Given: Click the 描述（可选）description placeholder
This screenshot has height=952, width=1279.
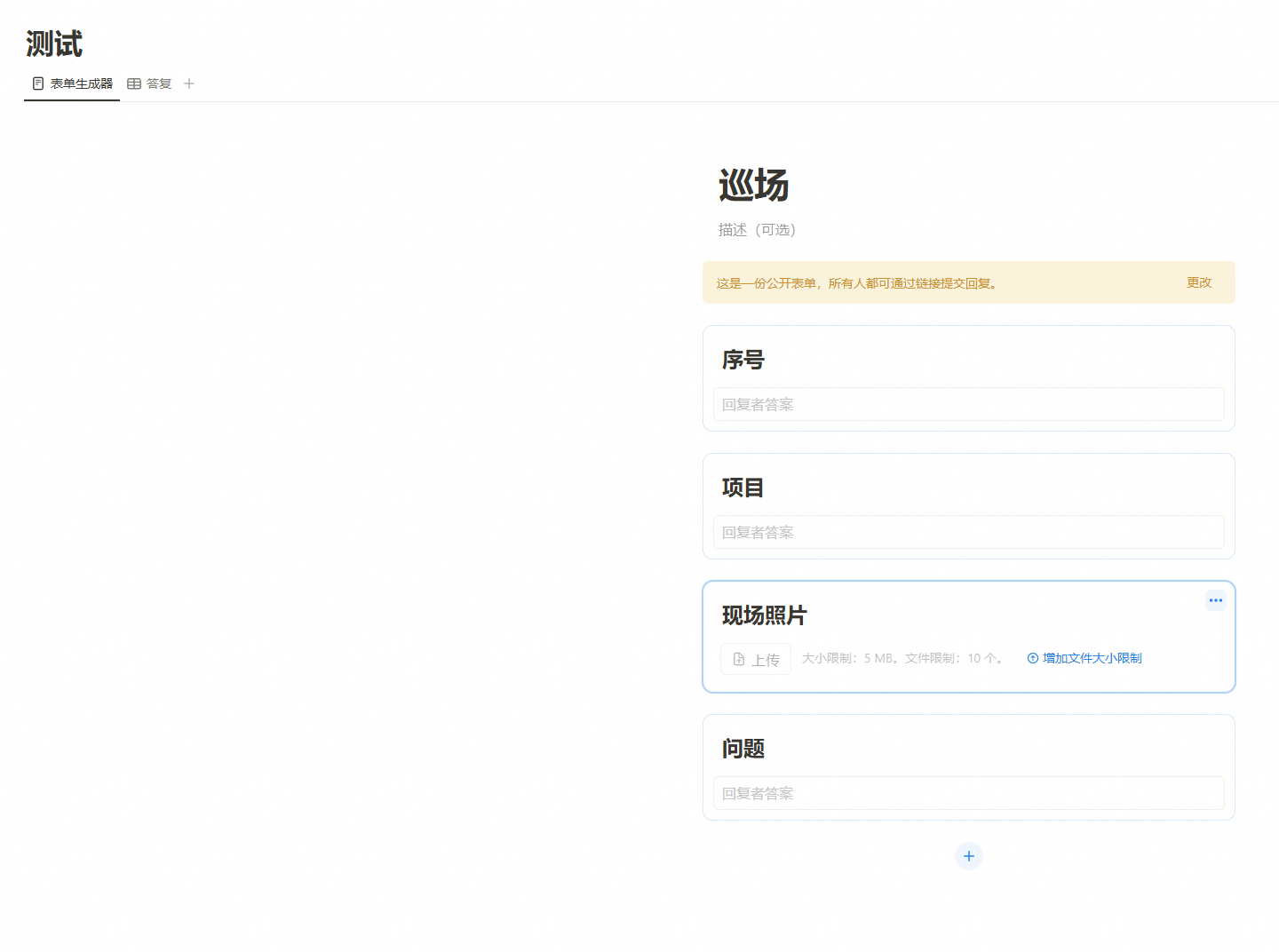Looking at the screenshot, I should 757,230.
